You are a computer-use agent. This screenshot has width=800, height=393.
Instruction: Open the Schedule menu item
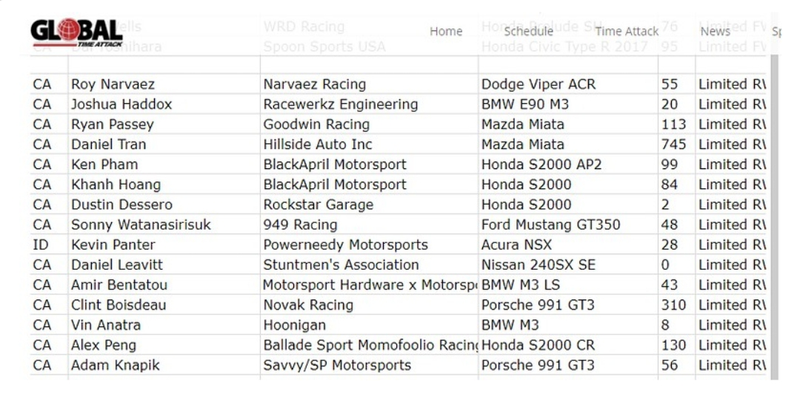pyautogui.click(x=529, y=32)
